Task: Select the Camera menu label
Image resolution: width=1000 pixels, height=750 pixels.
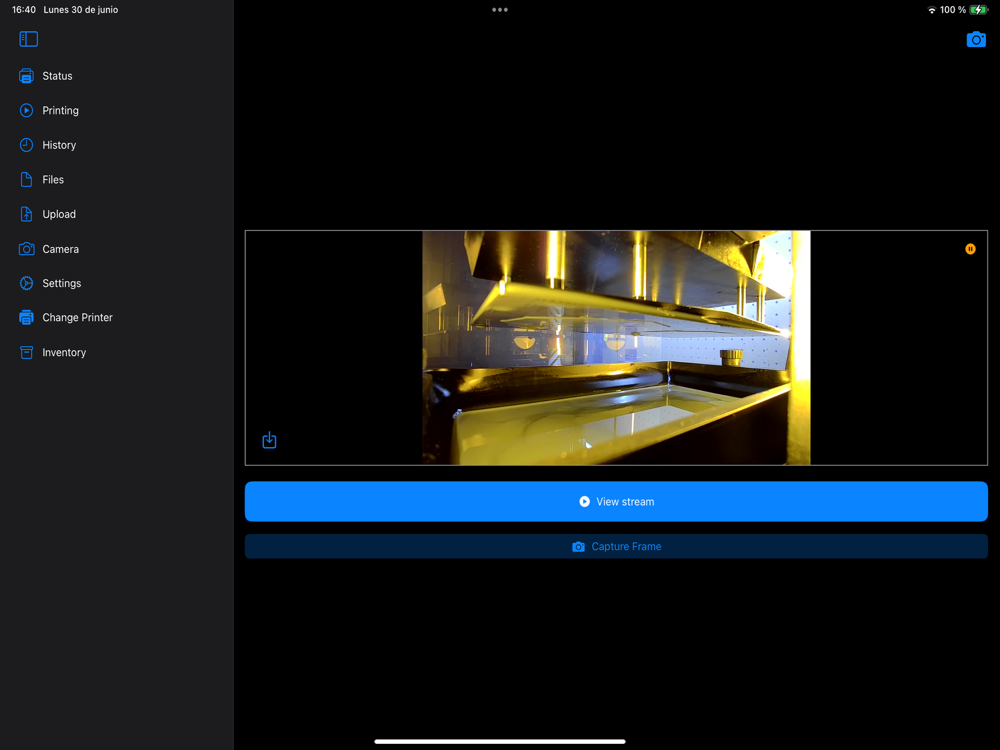Action: (61, 249)
